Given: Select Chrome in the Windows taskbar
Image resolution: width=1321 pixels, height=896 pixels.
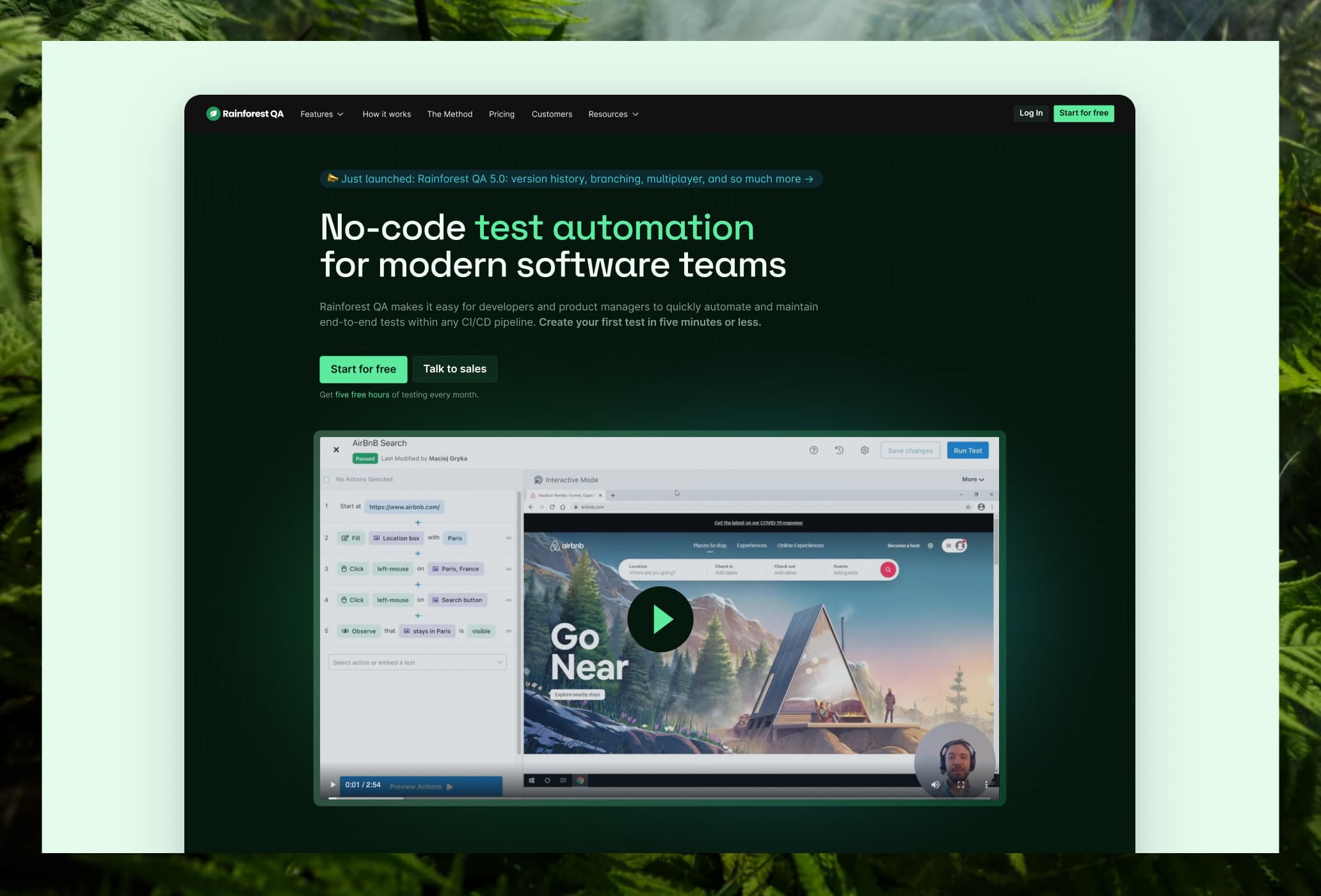Looking at the screenshot, I should (x=579, y=780).
